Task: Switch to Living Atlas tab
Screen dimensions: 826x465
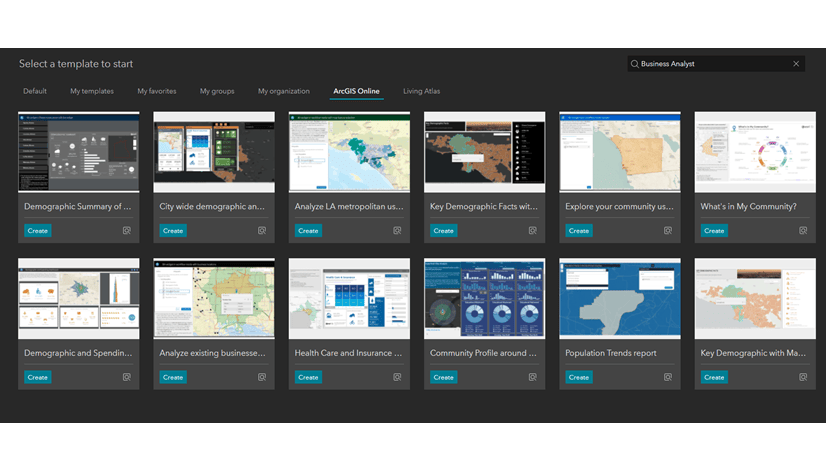Action: (x=421, y=91)
